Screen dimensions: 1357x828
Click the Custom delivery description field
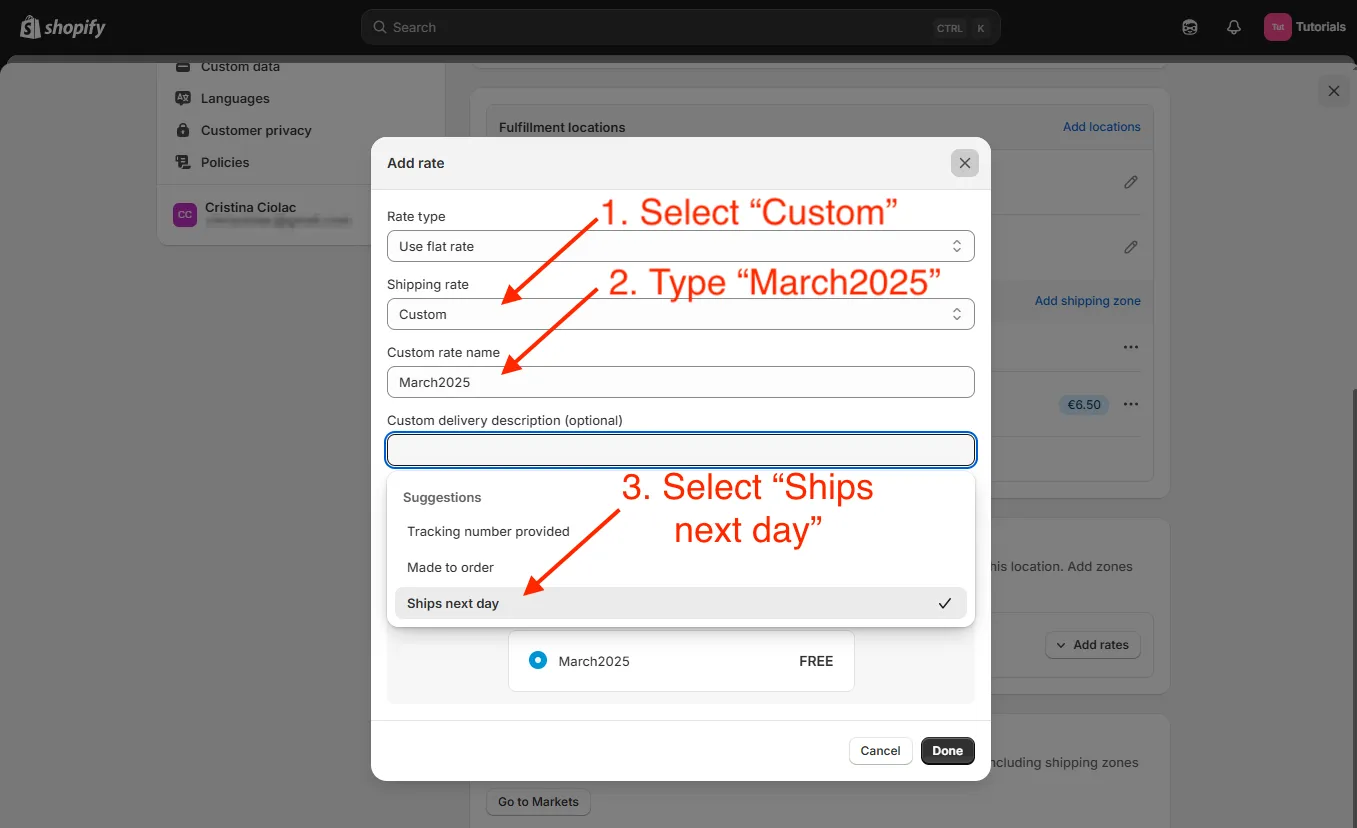pos(680,450)
